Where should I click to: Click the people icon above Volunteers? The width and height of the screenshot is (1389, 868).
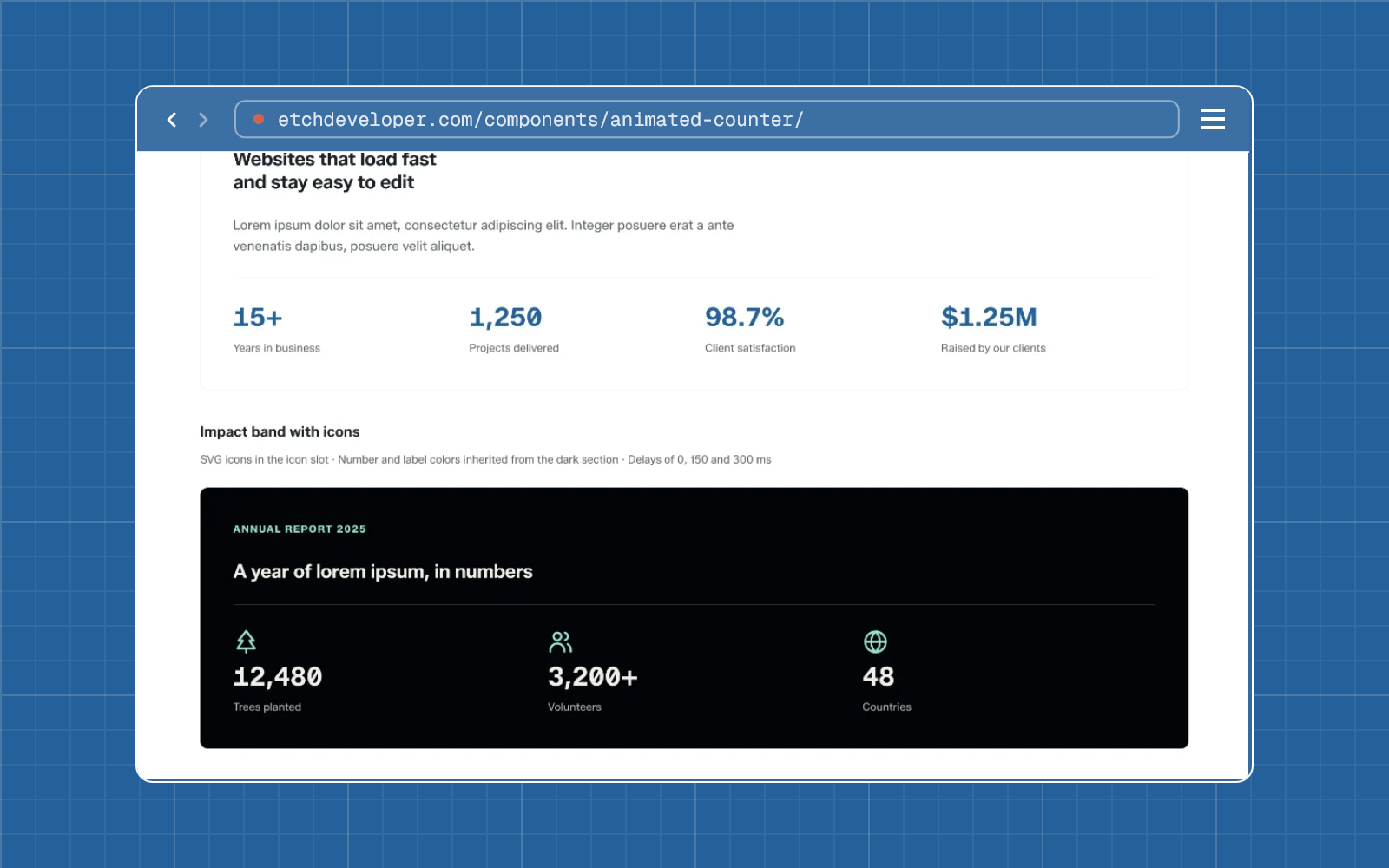561,641
